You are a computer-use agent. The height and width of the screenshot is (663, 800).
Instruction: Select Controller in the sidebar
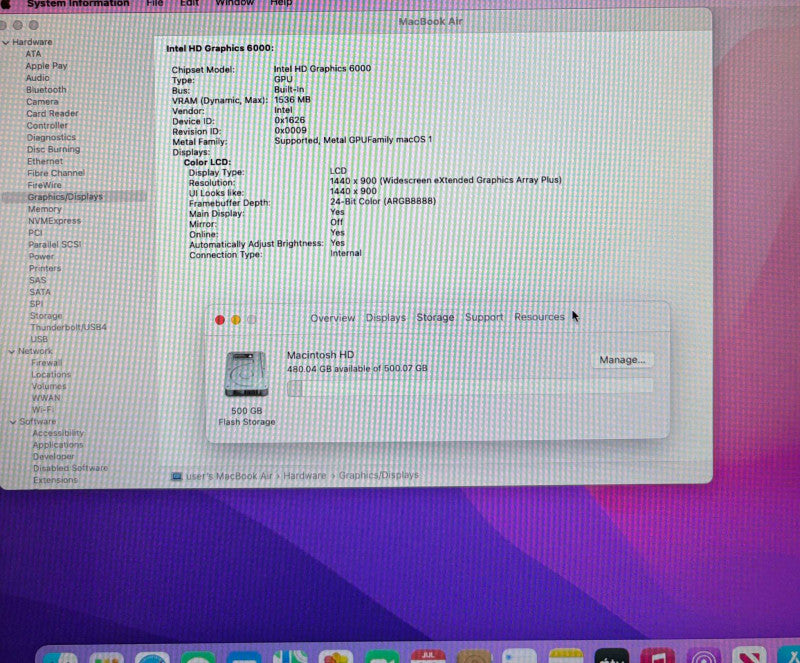pyautogui.click(x=47, y=125)
